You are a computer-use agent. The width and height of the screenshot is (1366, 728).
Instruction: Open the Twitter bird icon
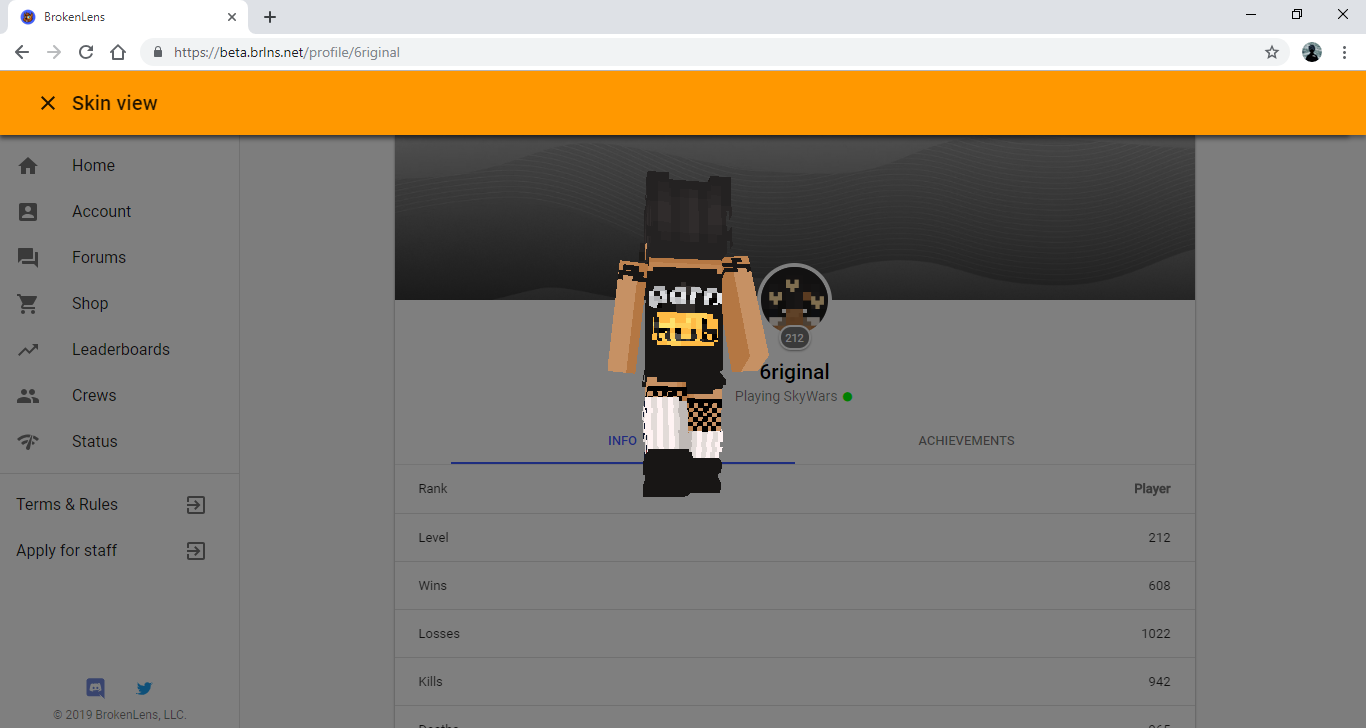click(144, 688)
